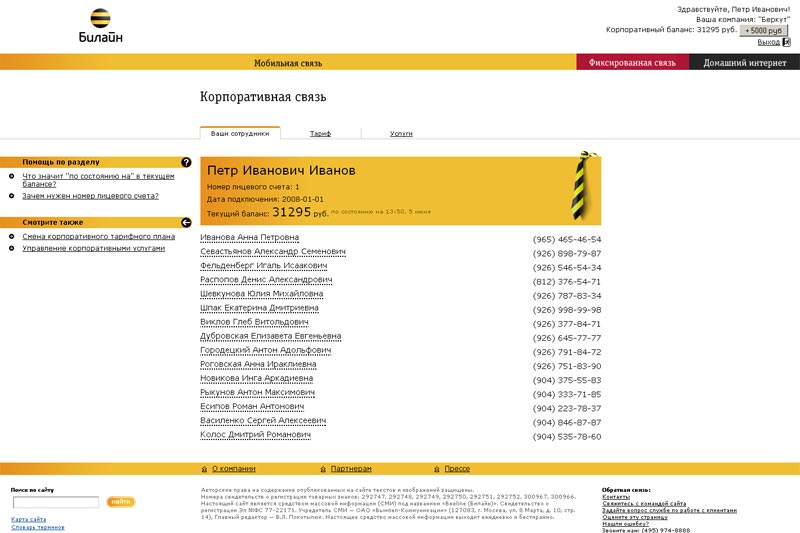Open the Словарь терминов link

tap(38, 527)
